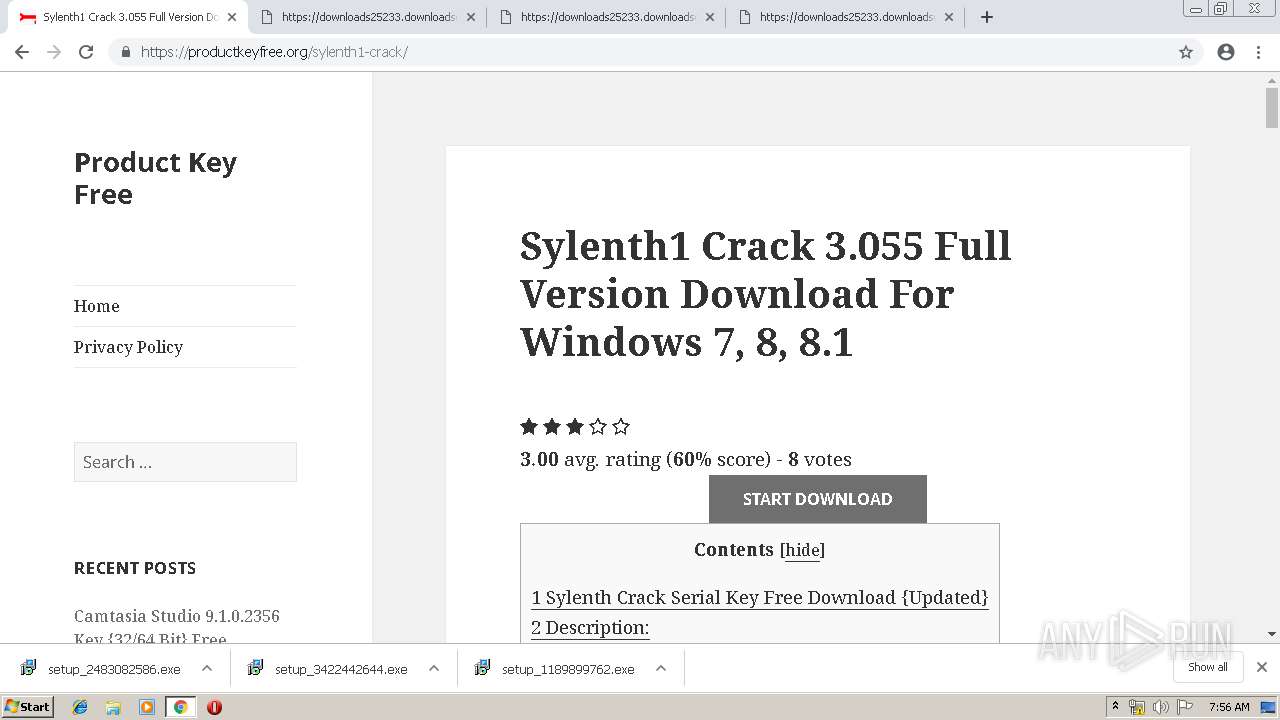
Task: Open the red Opera icon in the taskbar
Action: [x=214, y=707]
